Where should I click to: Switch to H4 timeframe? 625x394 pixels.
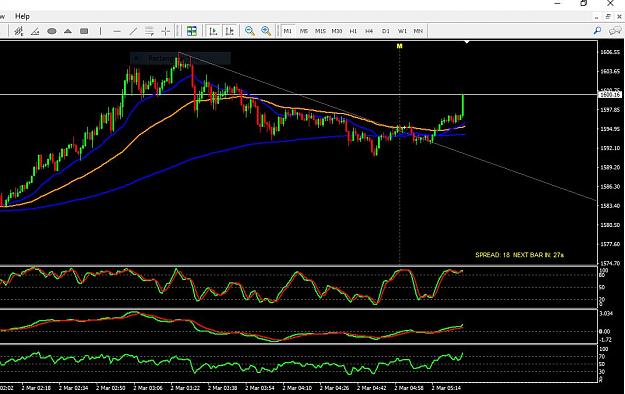[369, 31]
